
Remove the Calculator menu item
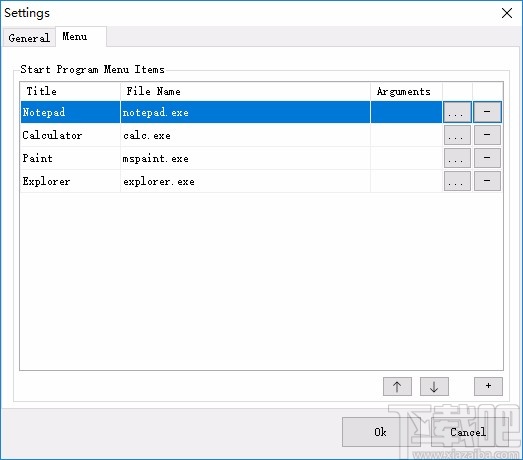[487, 135]
